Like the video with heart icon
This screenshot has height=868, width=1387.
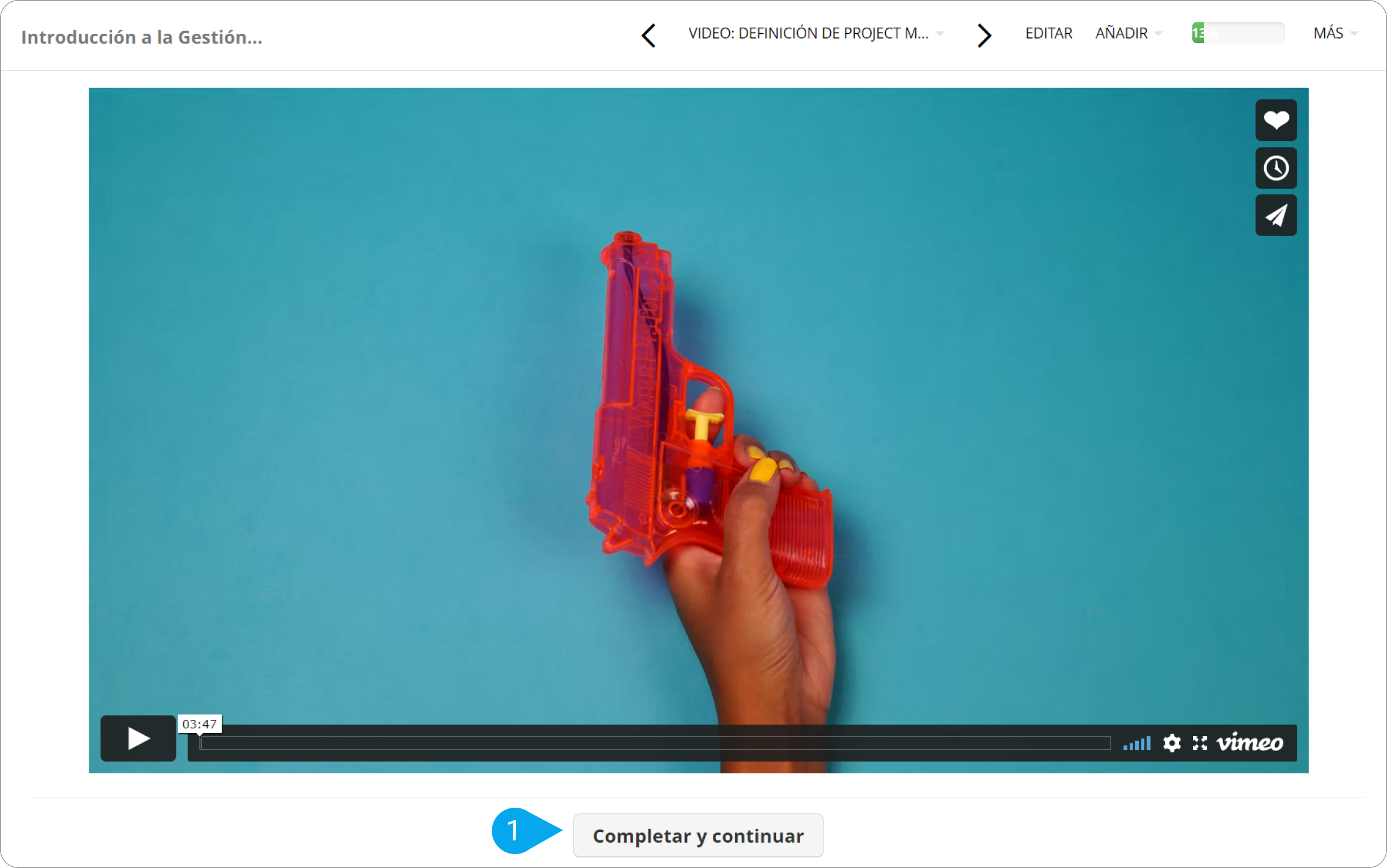[1276, 120]
